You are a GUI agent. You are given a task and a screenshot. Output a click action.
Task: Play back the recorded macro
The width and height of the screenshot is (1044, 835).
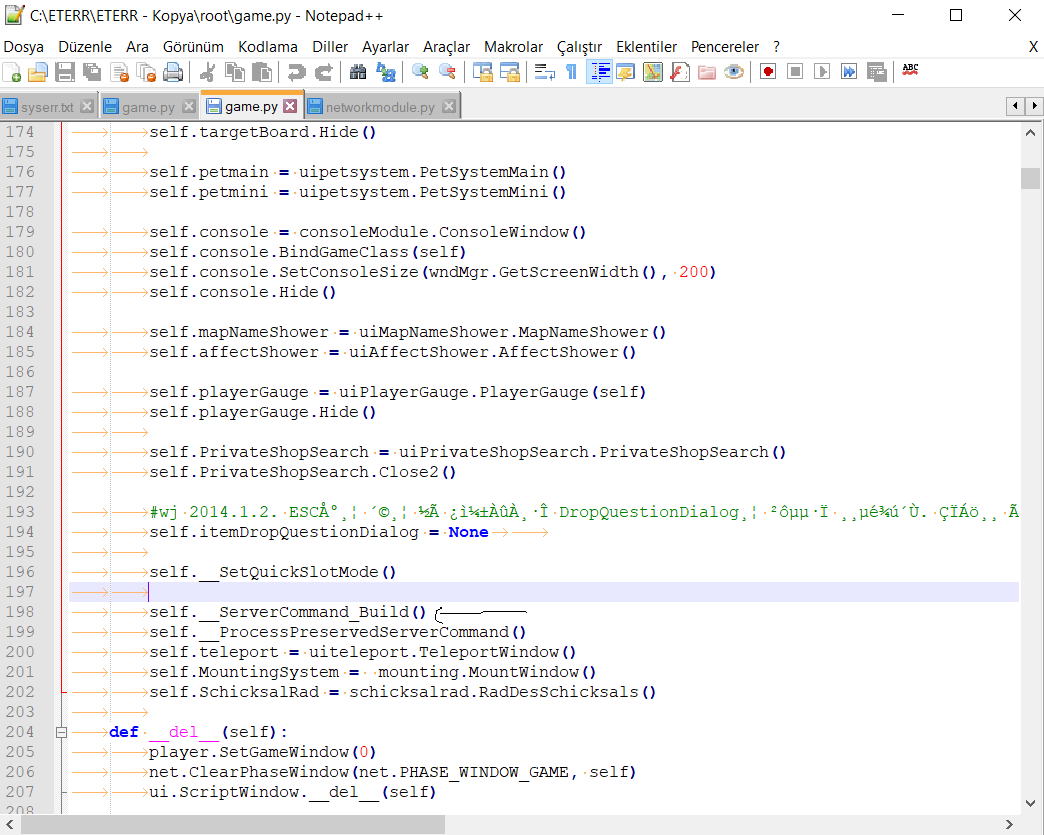[x=822, y=72]
